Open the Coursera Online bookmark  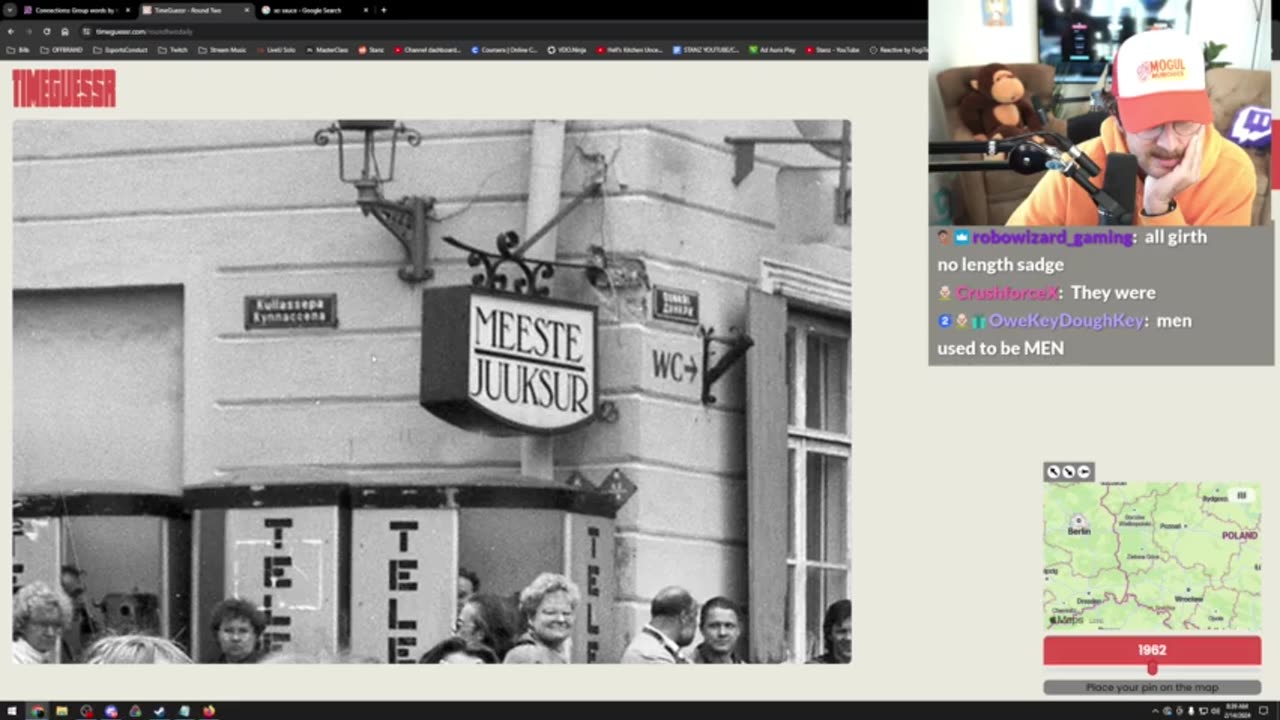505,49
